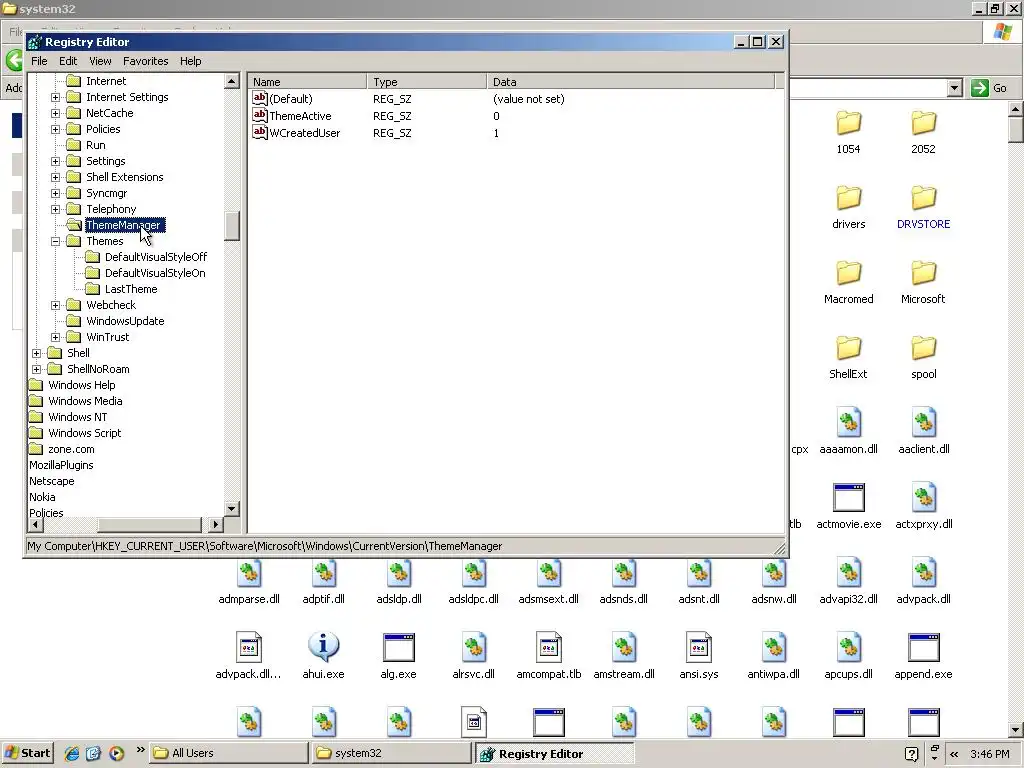The height and width of the screenshot is (768, 1024).
Task: Select the Run key folder icon
Action: click(74, 145)
